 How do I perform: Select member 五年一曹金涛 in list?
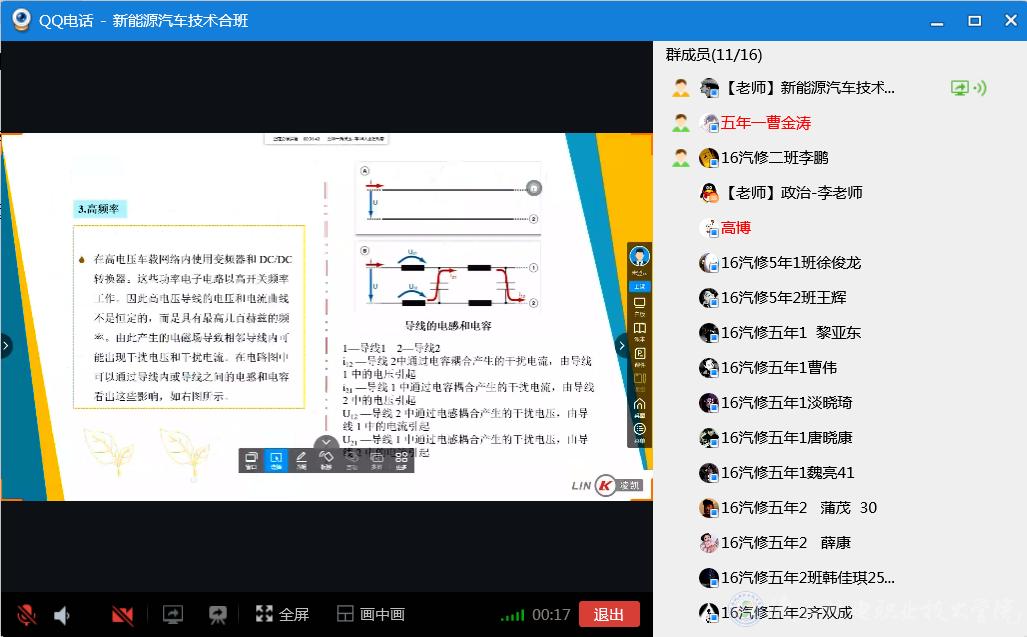(765, 123)
